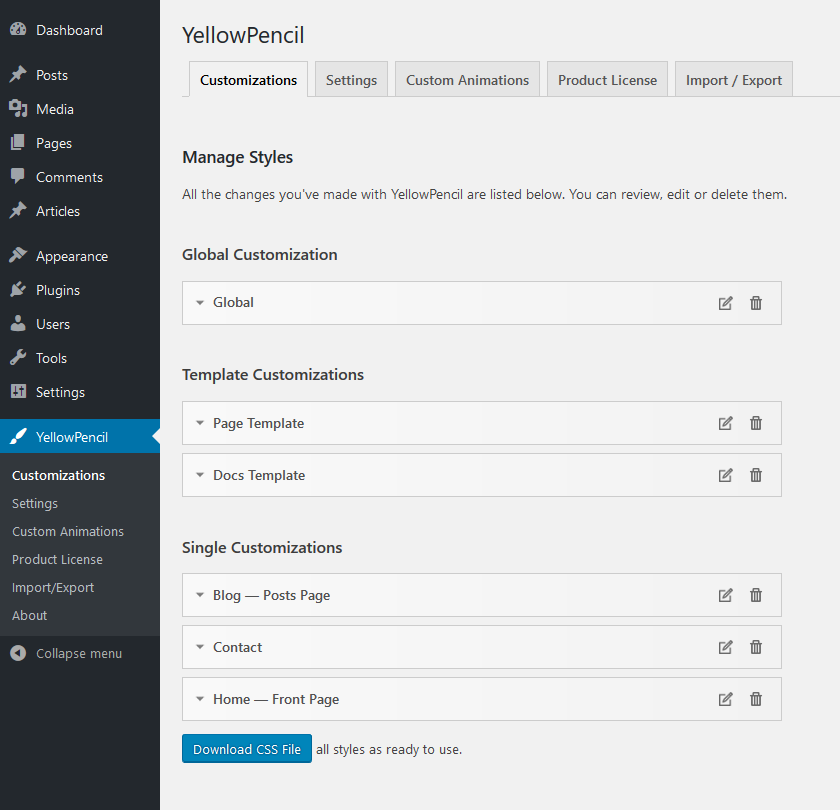
Task: Click the Tools wrench icon
Action: point(18,357)
